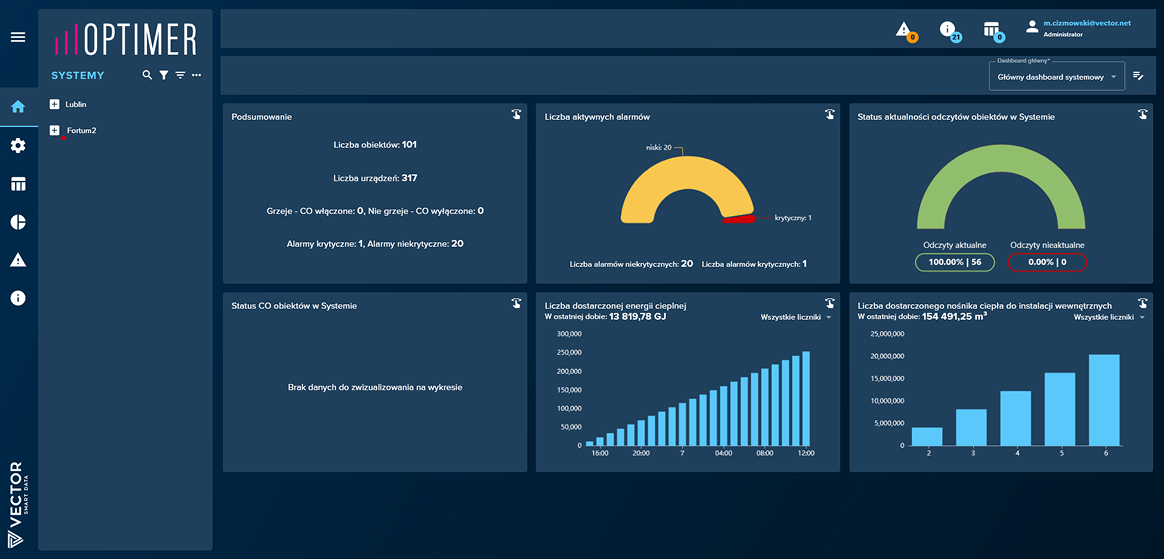Go to the Home dashboard tab in the sidebar

click(18, 108)
